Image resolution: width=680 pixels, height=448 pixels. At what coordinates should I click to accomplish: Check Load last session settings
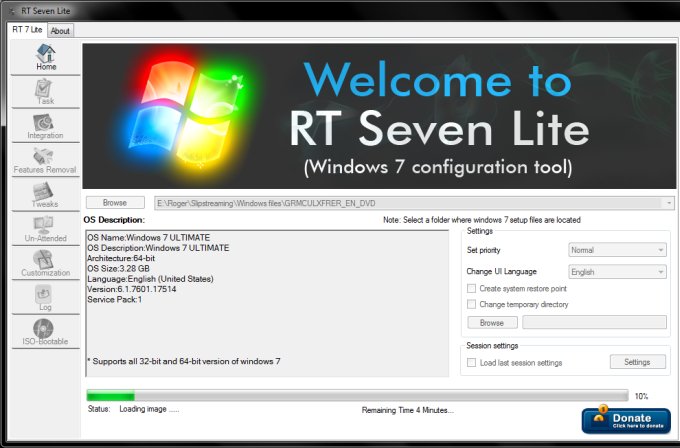click(471, 362)
